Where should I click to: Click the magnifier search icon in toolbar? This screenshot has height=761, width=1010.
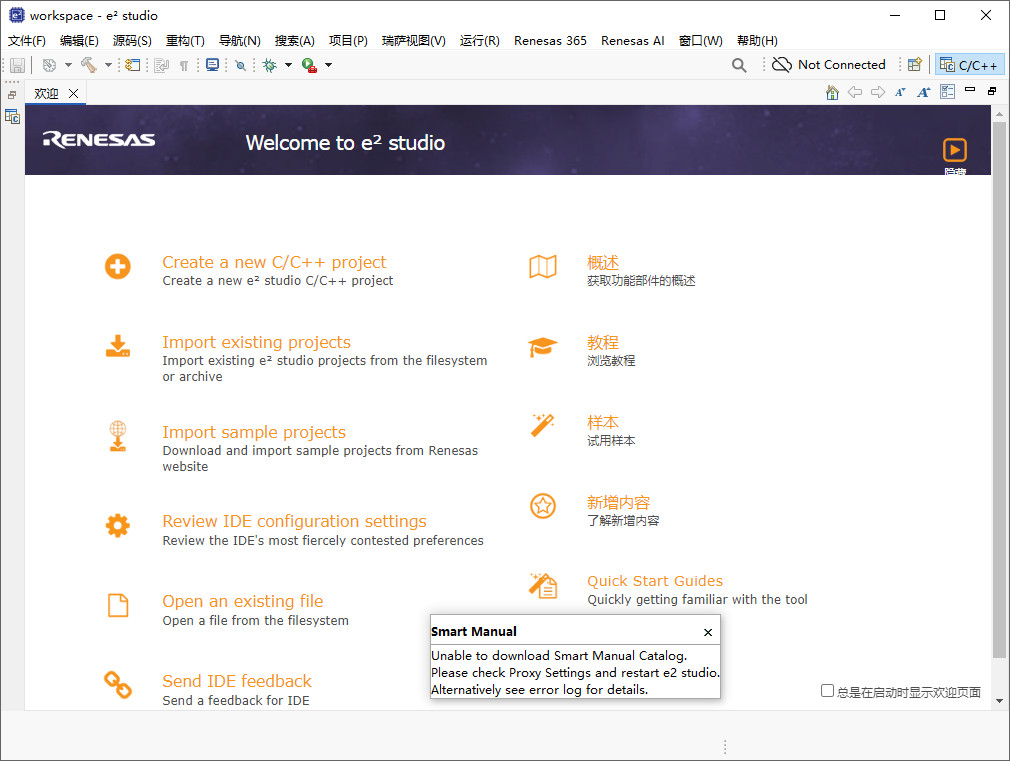[739, 65]
